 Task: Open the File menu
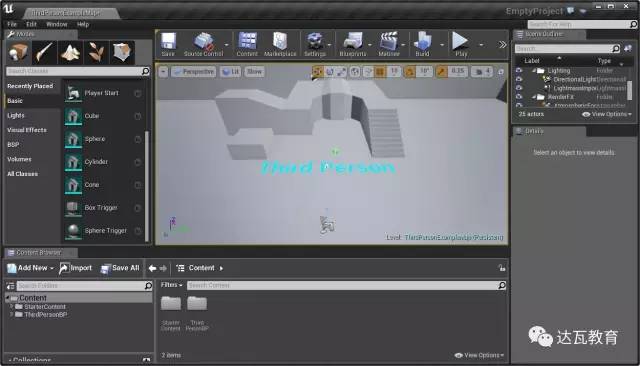tap(12, 24)
